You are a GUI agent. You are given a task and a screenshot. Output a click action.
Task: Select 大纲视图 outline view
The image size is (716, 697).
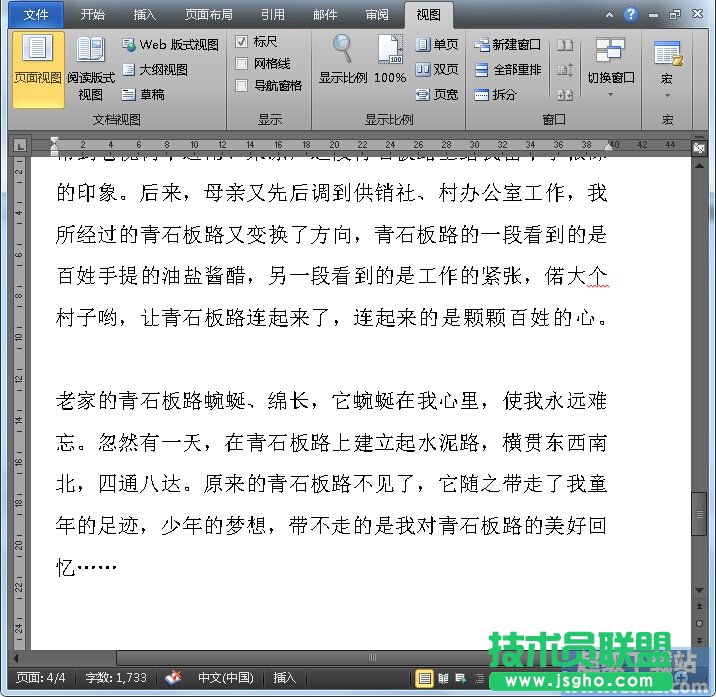click(x=155, y=70)
